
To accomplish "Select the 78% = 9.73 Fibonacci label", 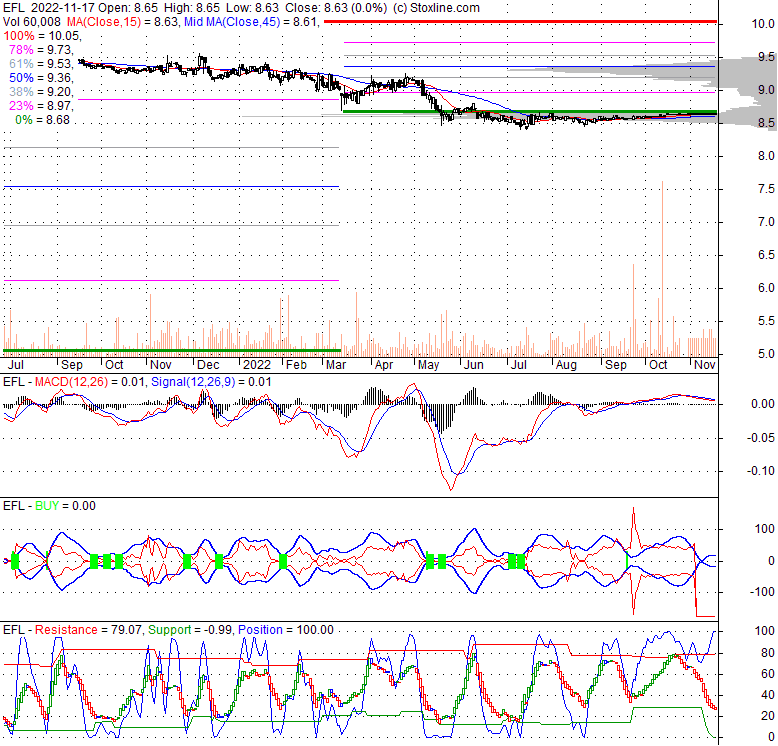I will [41, 50].
